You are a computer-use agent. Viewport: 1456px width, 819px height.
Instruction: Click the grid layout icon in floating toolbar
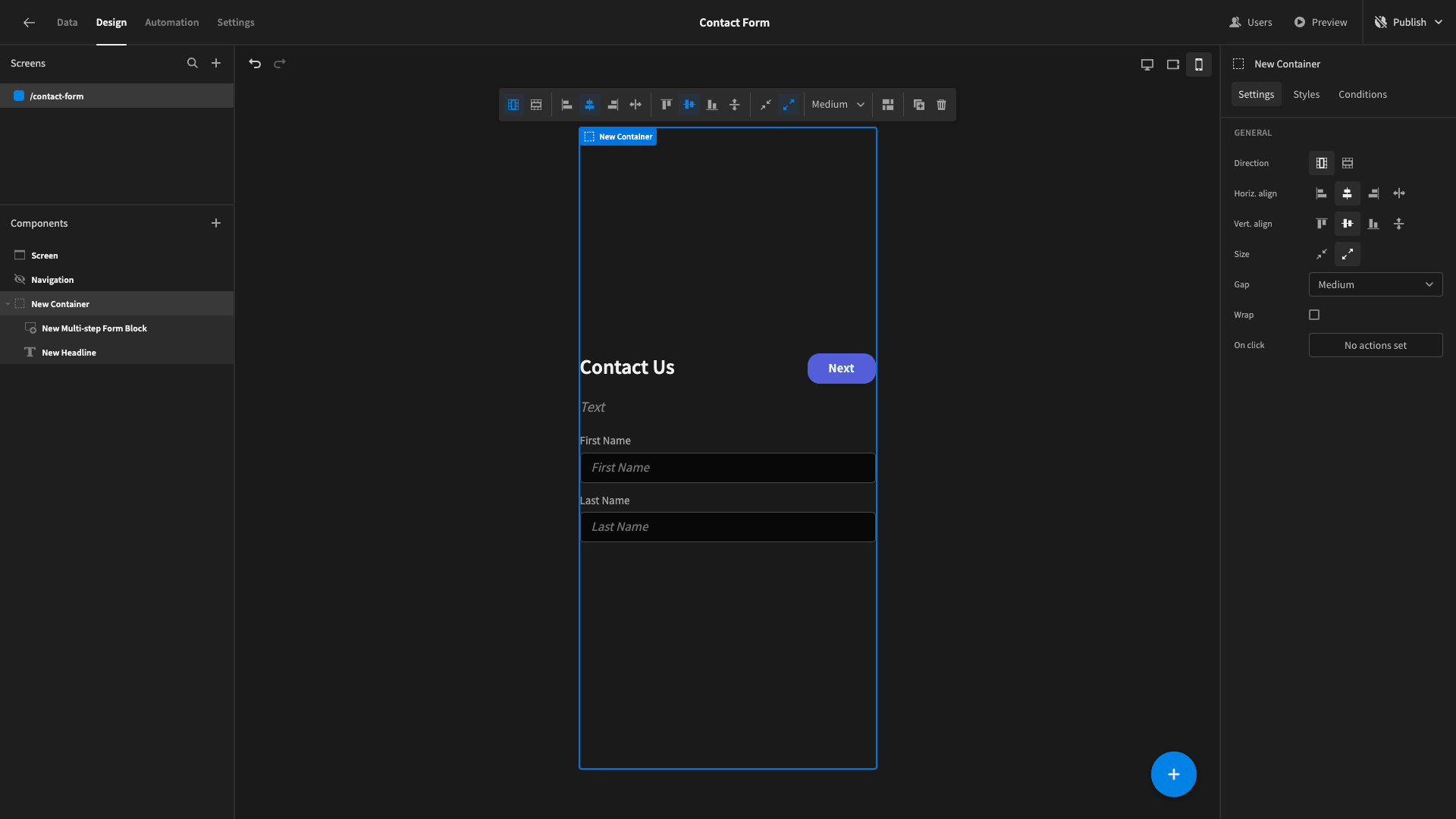click(x=888, y=105)
